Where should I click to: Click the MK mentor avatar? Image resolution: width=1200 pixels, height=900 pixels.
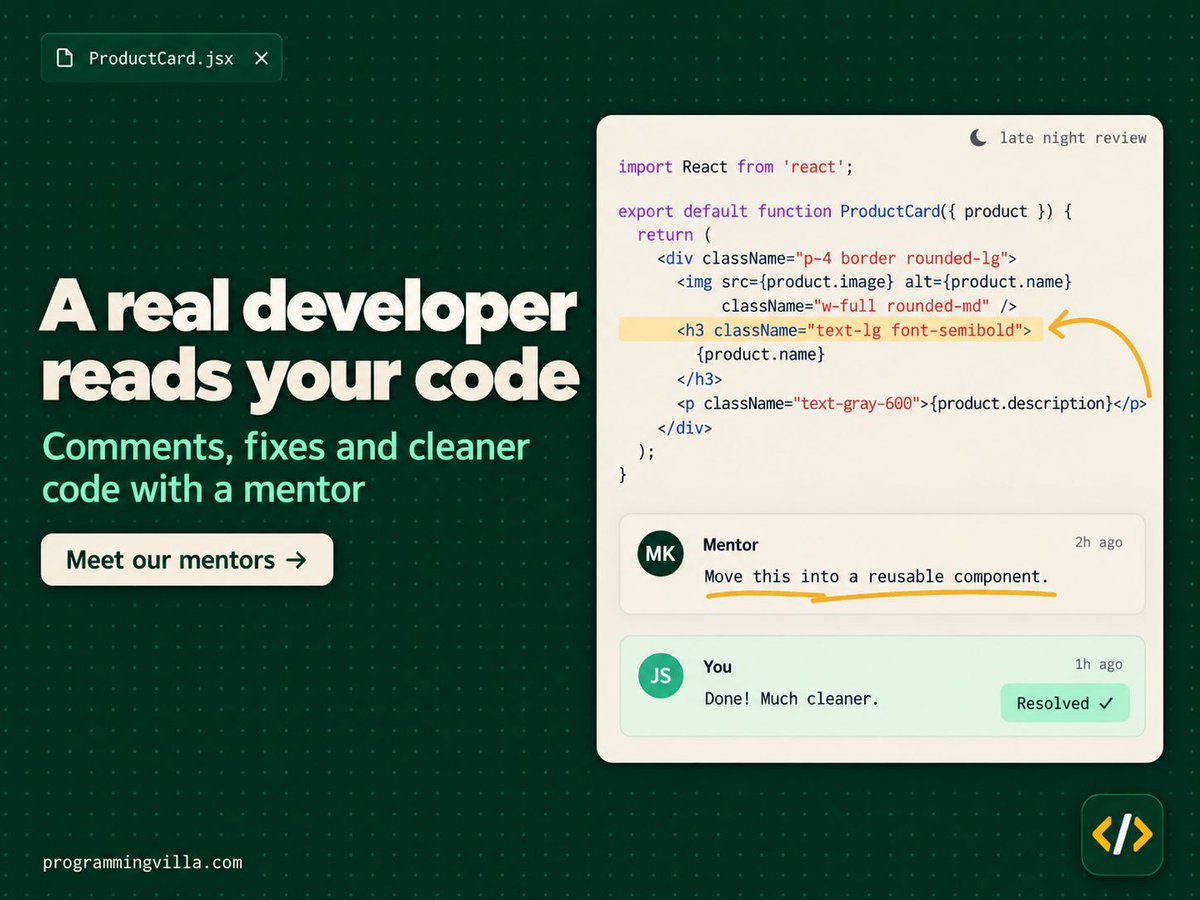tap(660, 554)
